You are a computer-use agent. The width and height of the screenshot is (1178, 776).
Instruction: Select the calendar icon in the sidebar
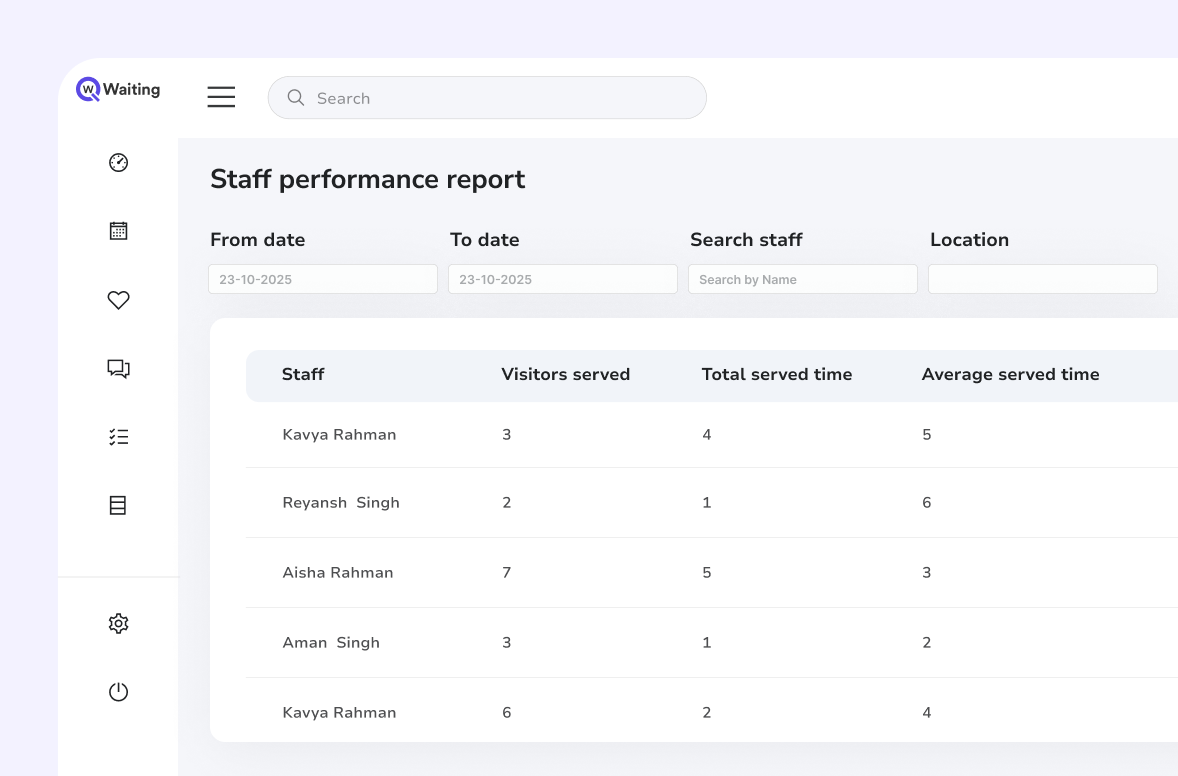click(118, 230)
